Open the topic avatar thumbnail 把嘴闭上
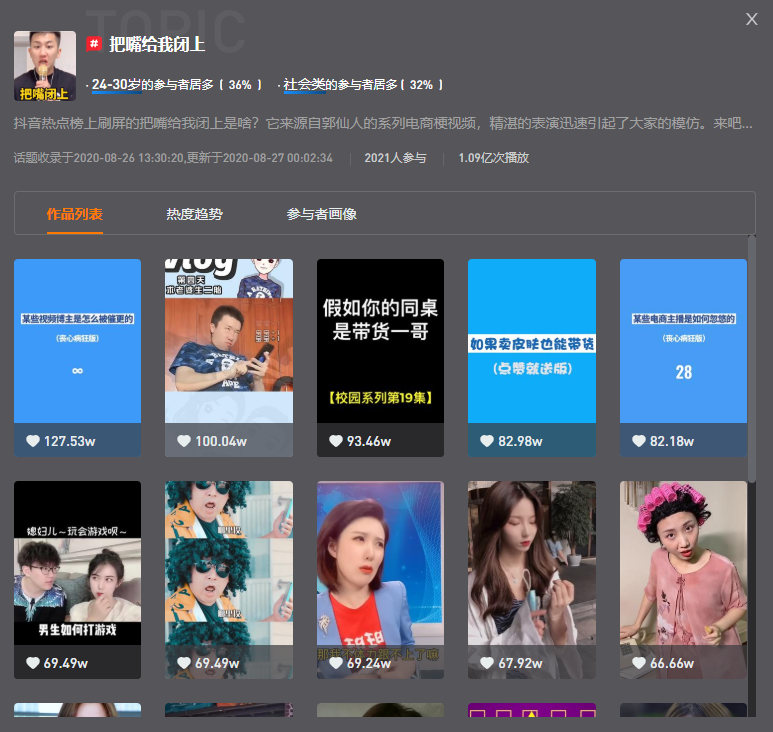The width and height of the screenshot is (773, 732). pos(45,66)
